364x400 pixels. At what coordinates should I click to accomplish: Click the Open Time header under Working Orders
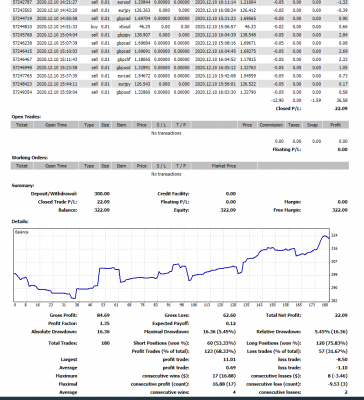[x=56, y=166]
